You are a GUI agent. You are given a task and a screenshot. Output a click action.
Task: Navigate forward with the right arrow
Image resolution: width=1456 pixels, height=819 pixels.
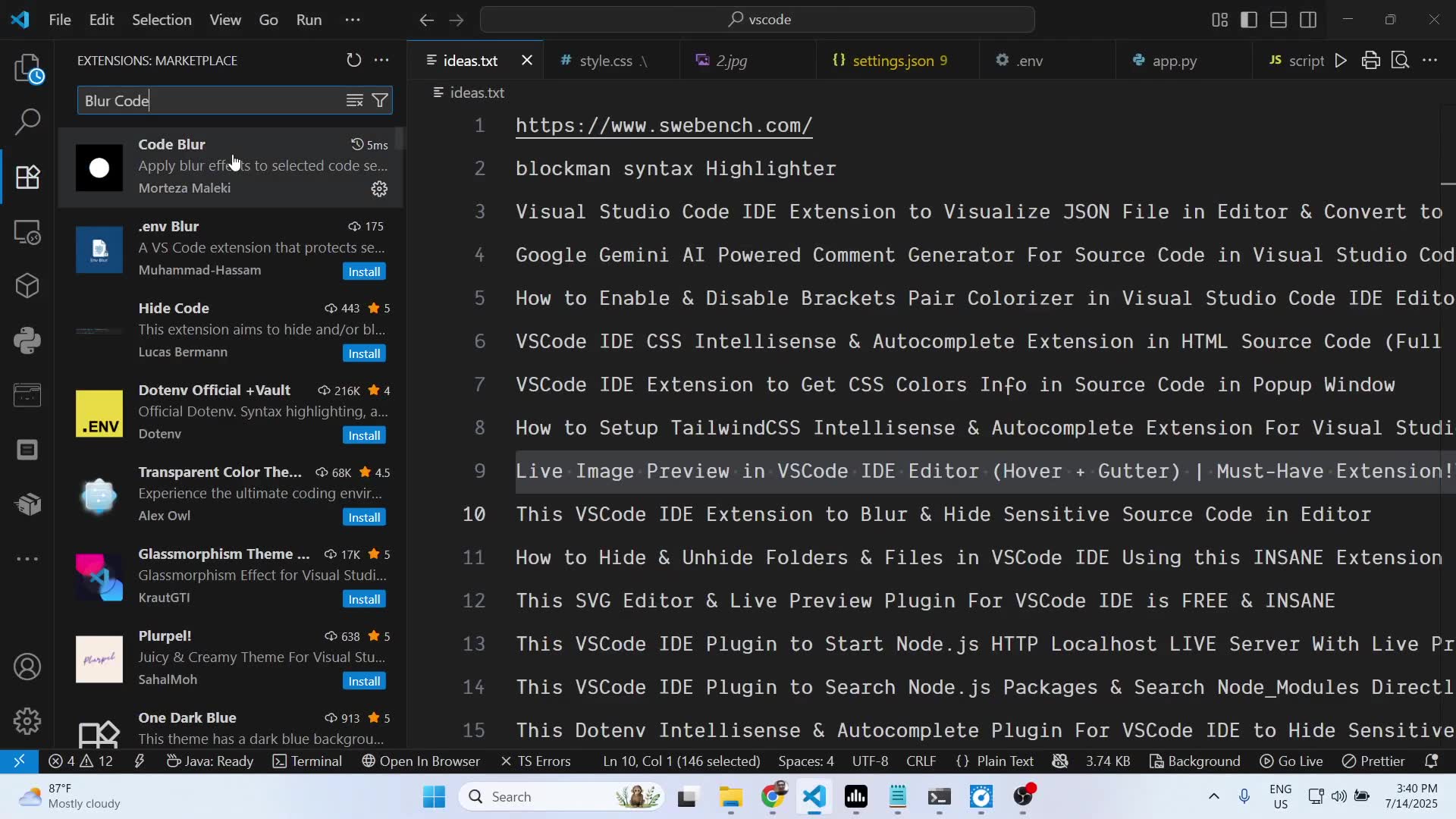[x=457, y=20]
